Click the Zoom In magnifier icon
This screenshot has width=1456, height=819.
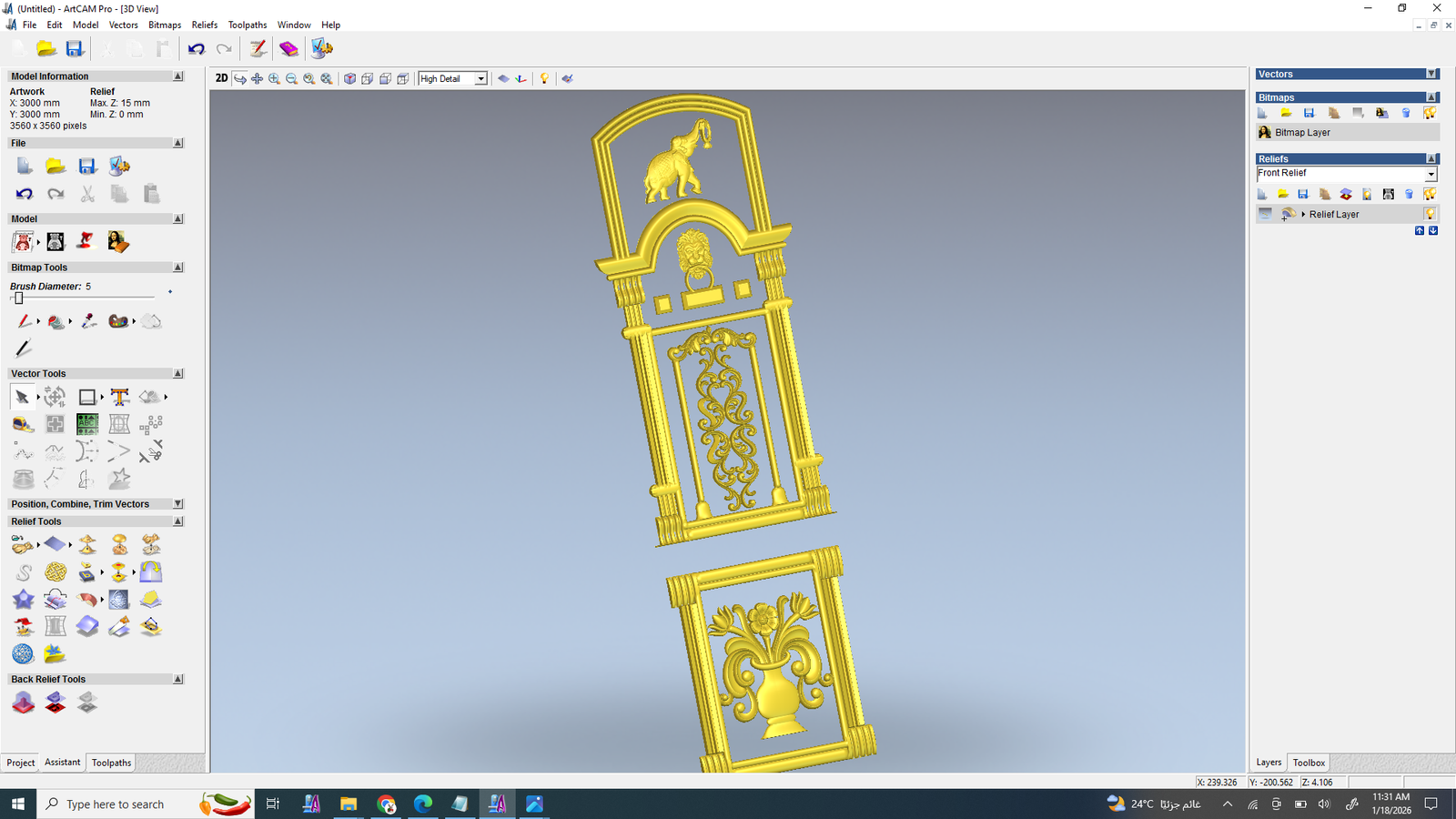(x=274, y=79)
